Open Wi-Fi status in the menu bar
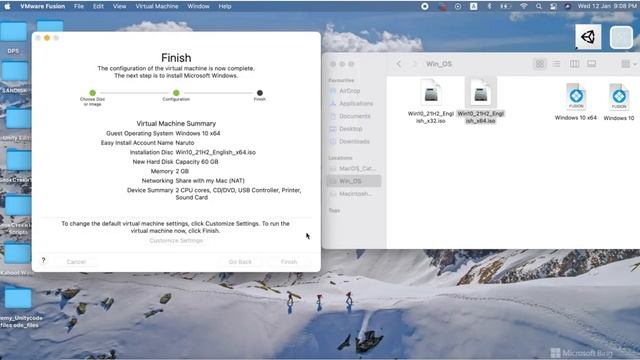The height and width of the screenshot is (360, 640). tap(524, 7)
